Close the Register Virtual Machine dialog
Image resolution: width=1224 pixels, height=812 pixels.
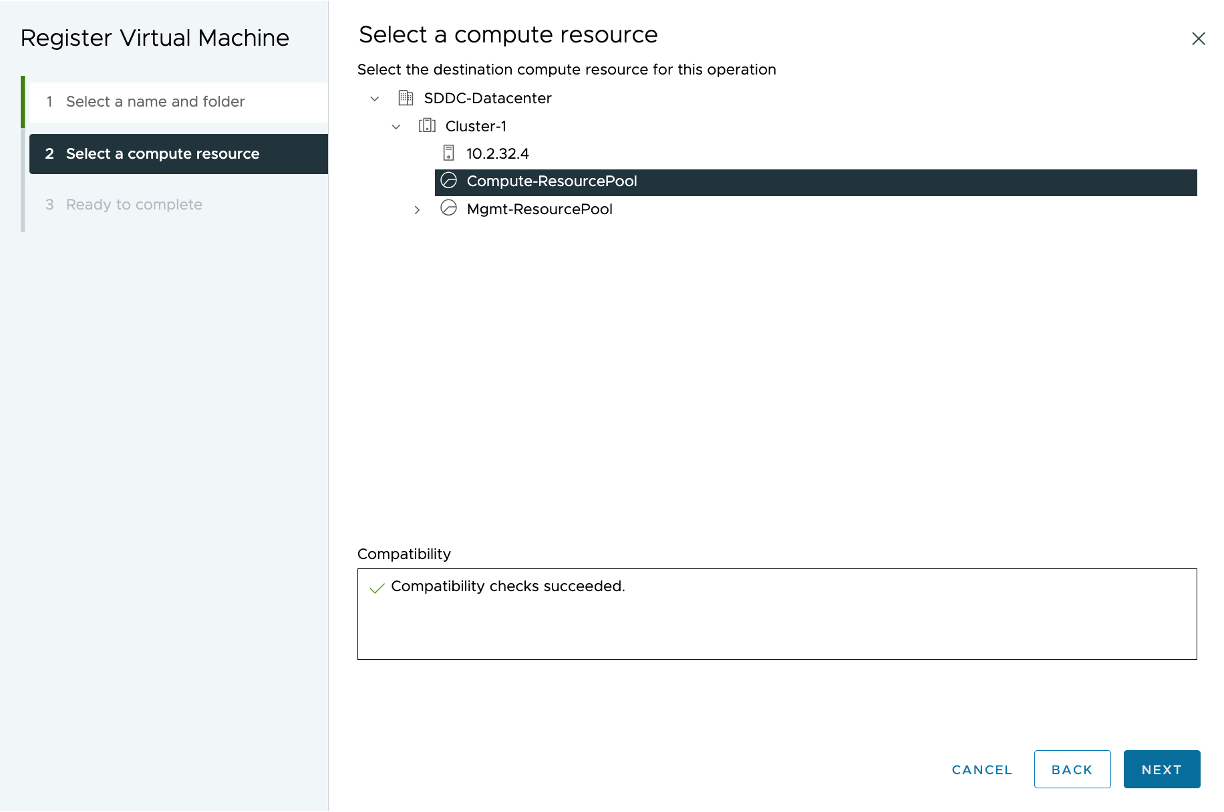1198,38
